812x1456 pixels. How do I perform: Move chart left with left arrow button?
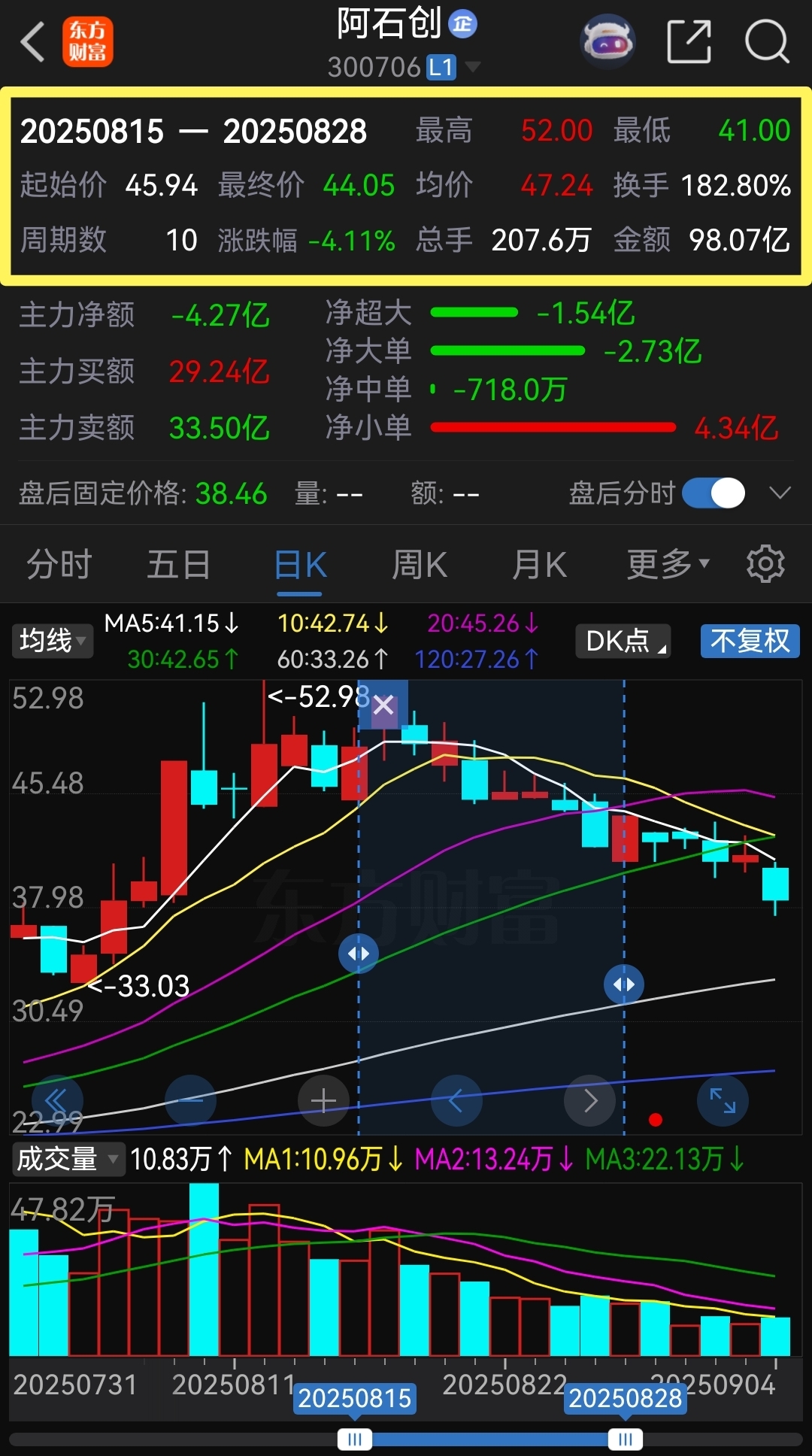pyautogui.click(x=456, y=1101)
